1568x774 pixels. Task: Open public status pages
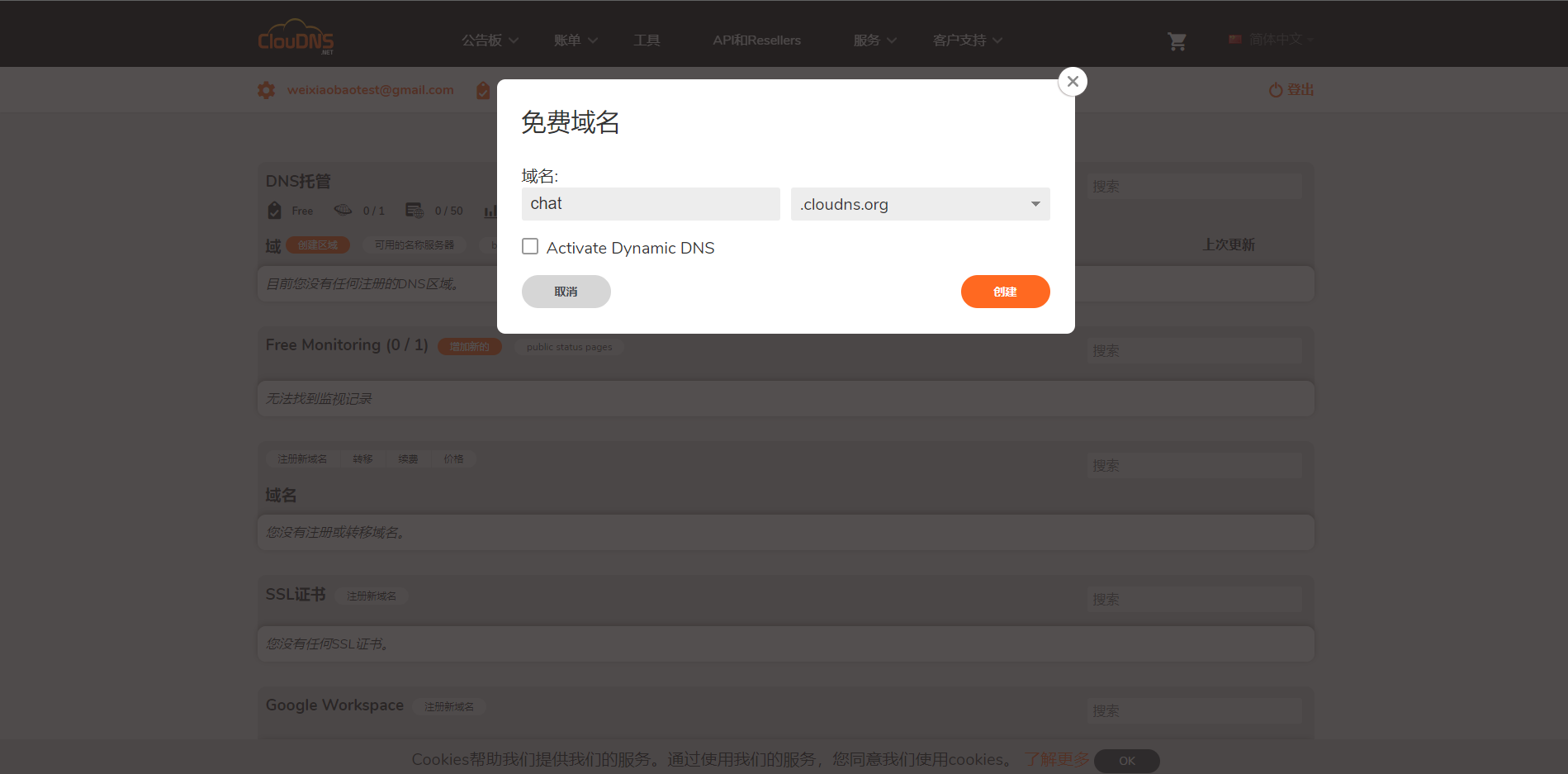(569, 347)
